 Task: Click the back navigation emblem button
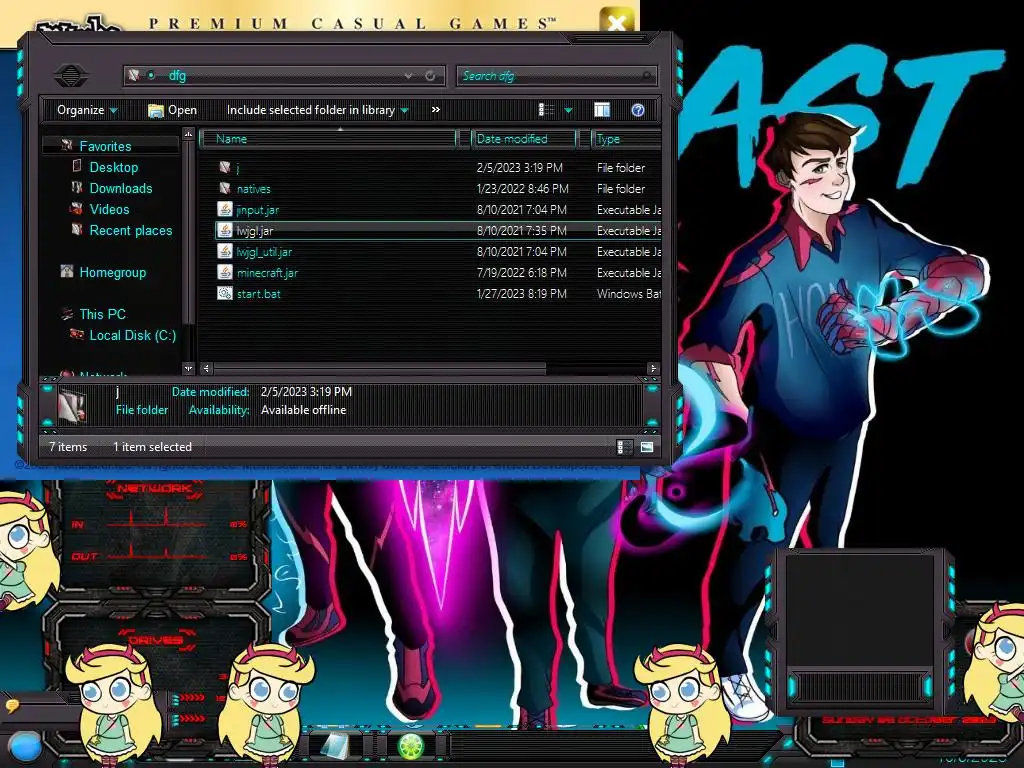click(x=71, y=76)
